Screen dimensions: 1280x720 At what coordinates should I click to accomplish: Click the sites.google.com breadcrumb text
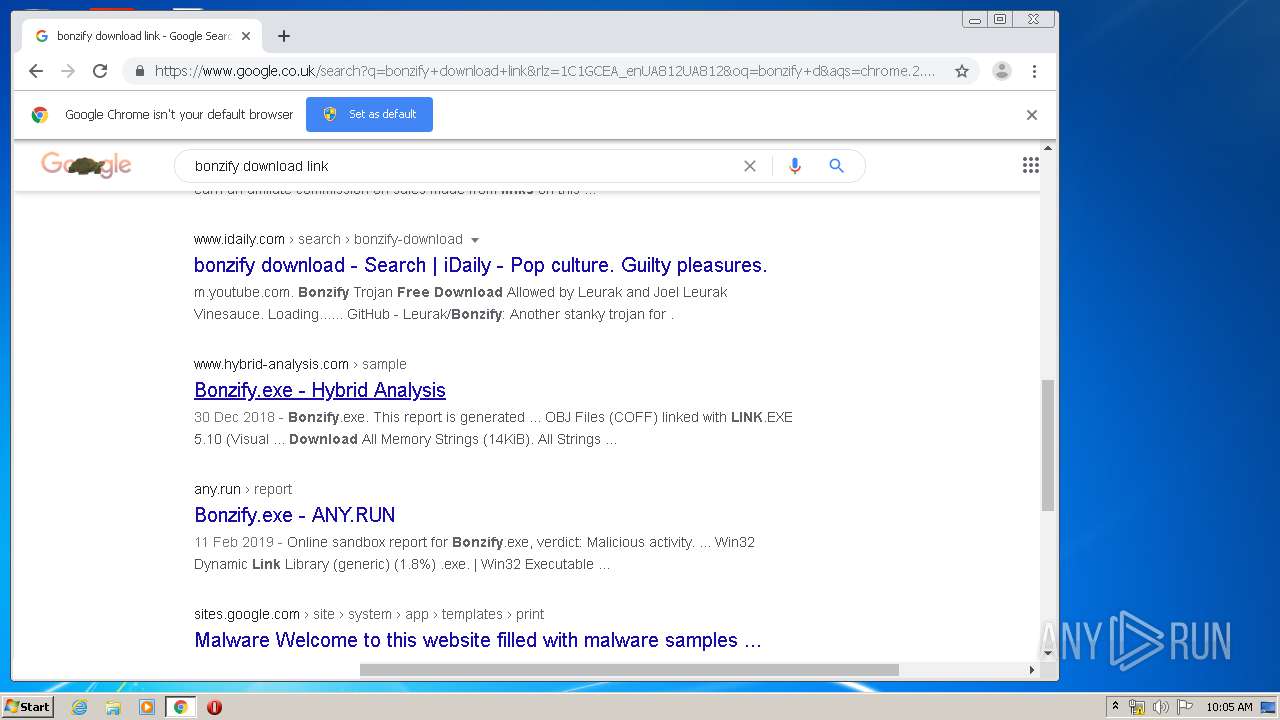247,614
